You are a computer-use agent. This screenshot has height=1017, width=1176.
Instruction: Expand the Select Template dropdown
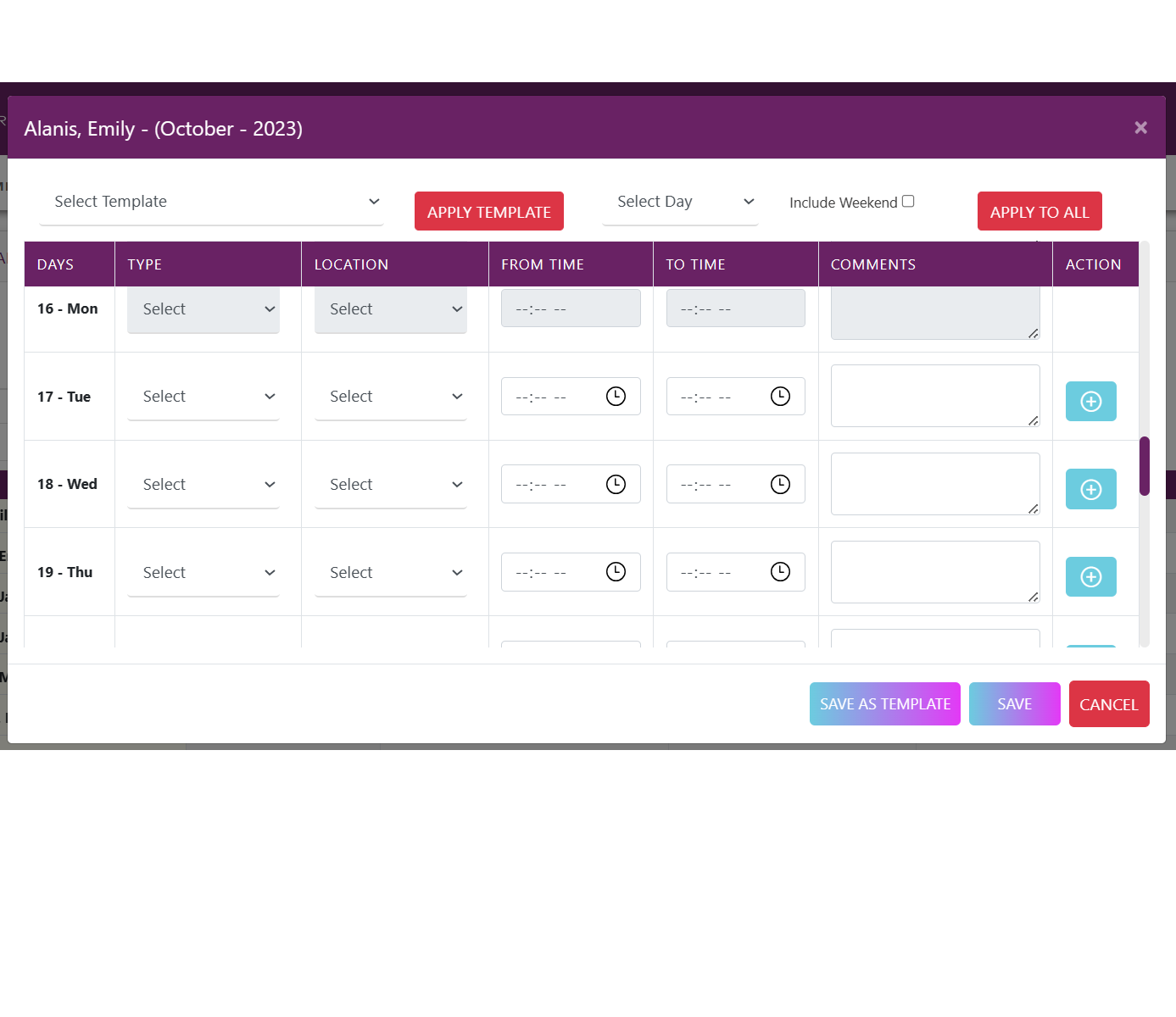[x=211, y=202]
